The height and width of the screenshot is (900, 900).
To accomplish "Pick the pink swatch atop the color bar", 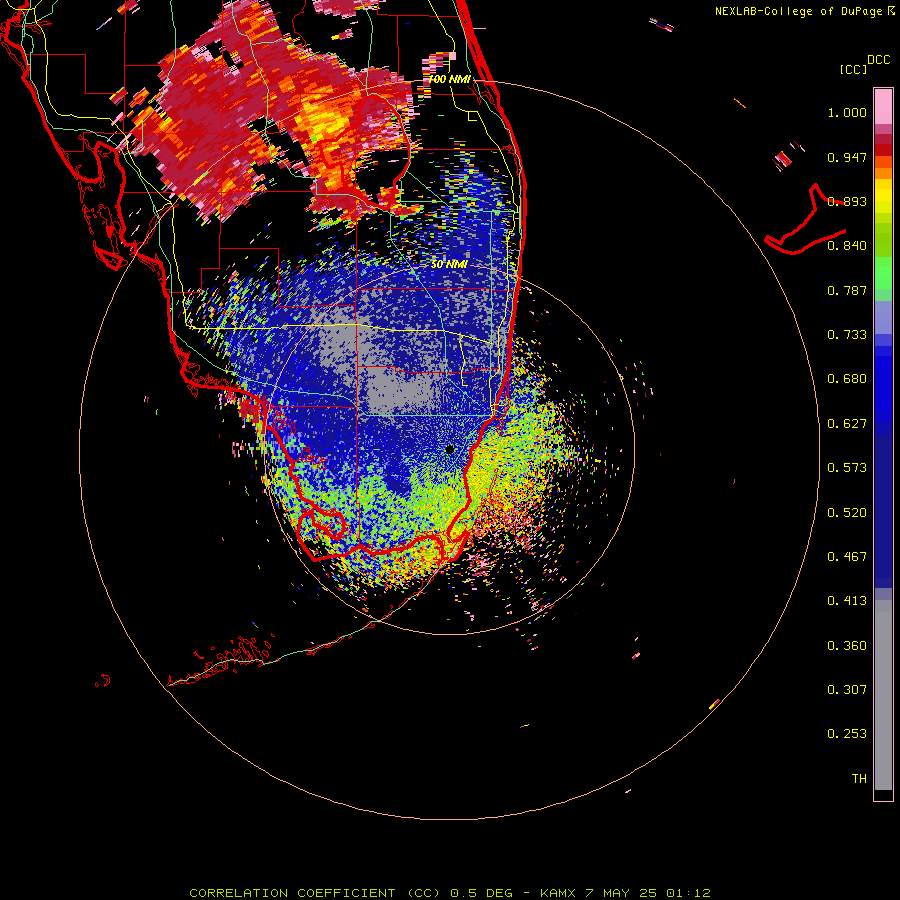I will 883,106.
